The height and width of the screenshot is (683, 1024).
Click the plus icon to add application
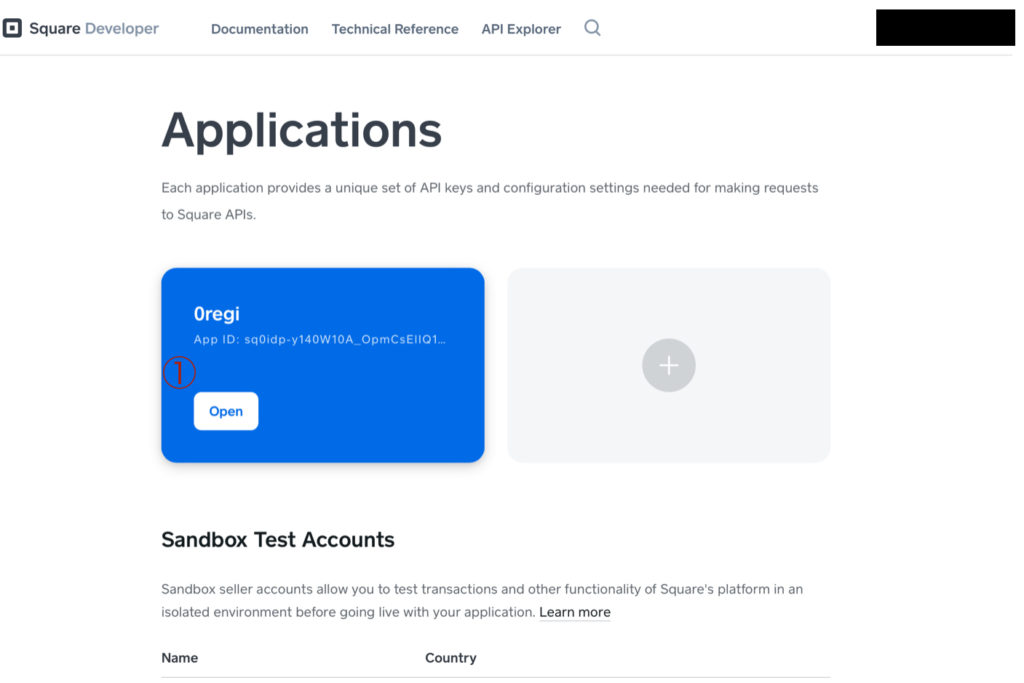668,365
